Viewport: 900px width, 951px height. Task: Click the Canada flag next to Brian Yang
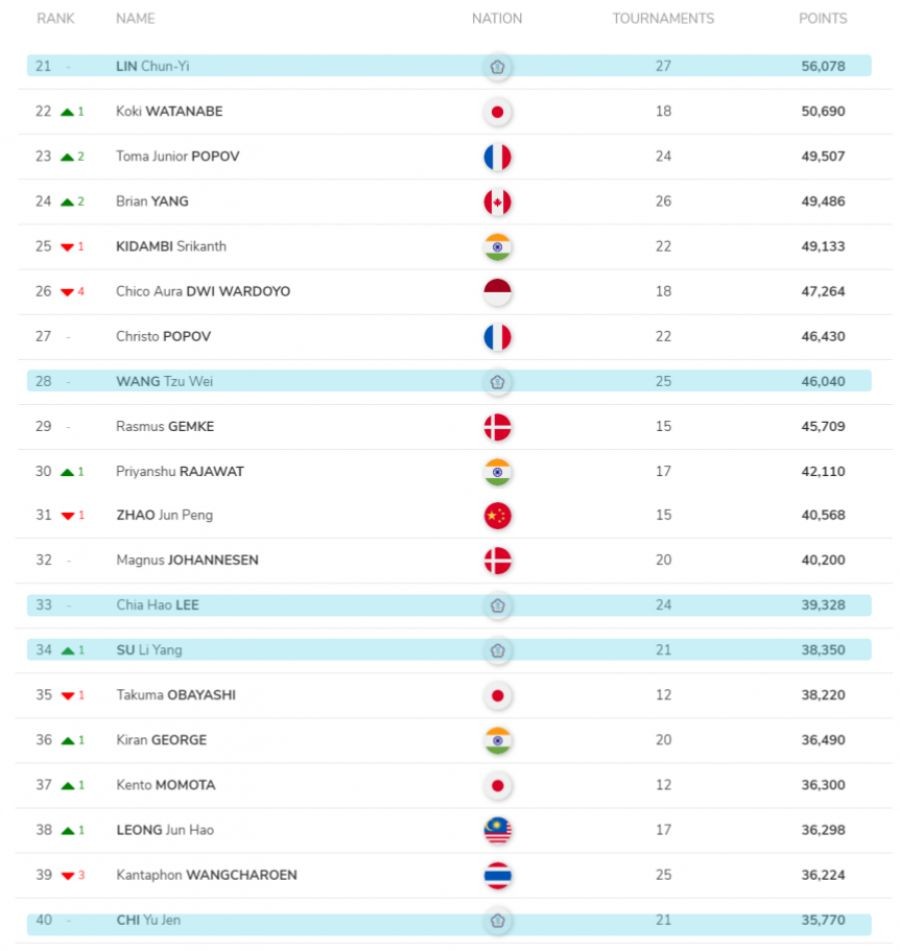point(497,202)
